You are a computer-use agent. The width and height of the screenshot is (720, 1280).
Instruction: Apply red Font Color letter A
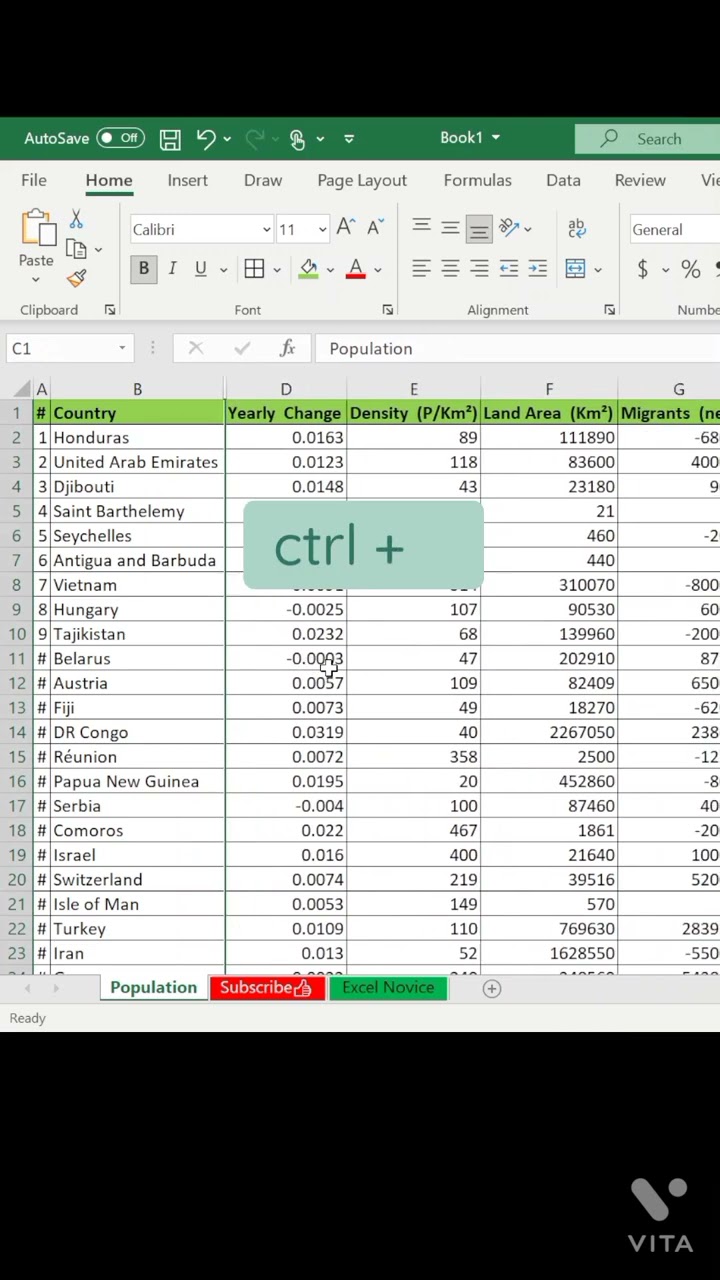355,269
